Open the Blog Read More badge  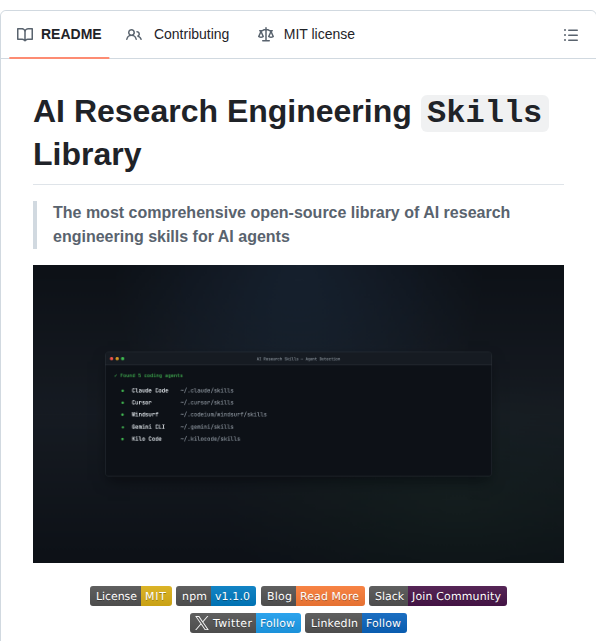tap(313, 596)
